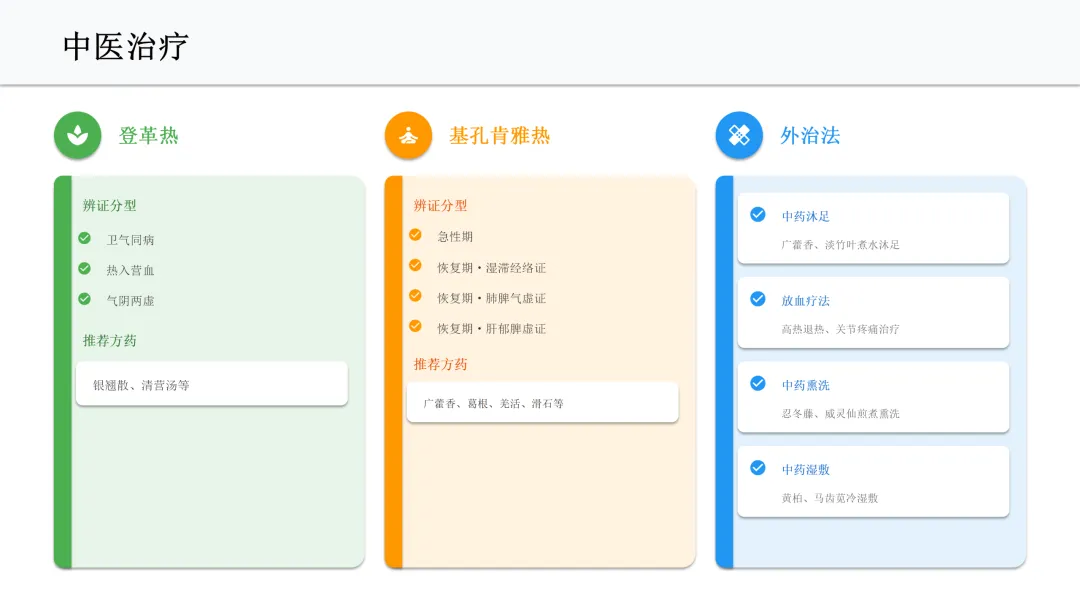Screen dimensions: 1080x608
Task: Select the 银翘散、清营汤等 prescription box
Action: (211, 384)
